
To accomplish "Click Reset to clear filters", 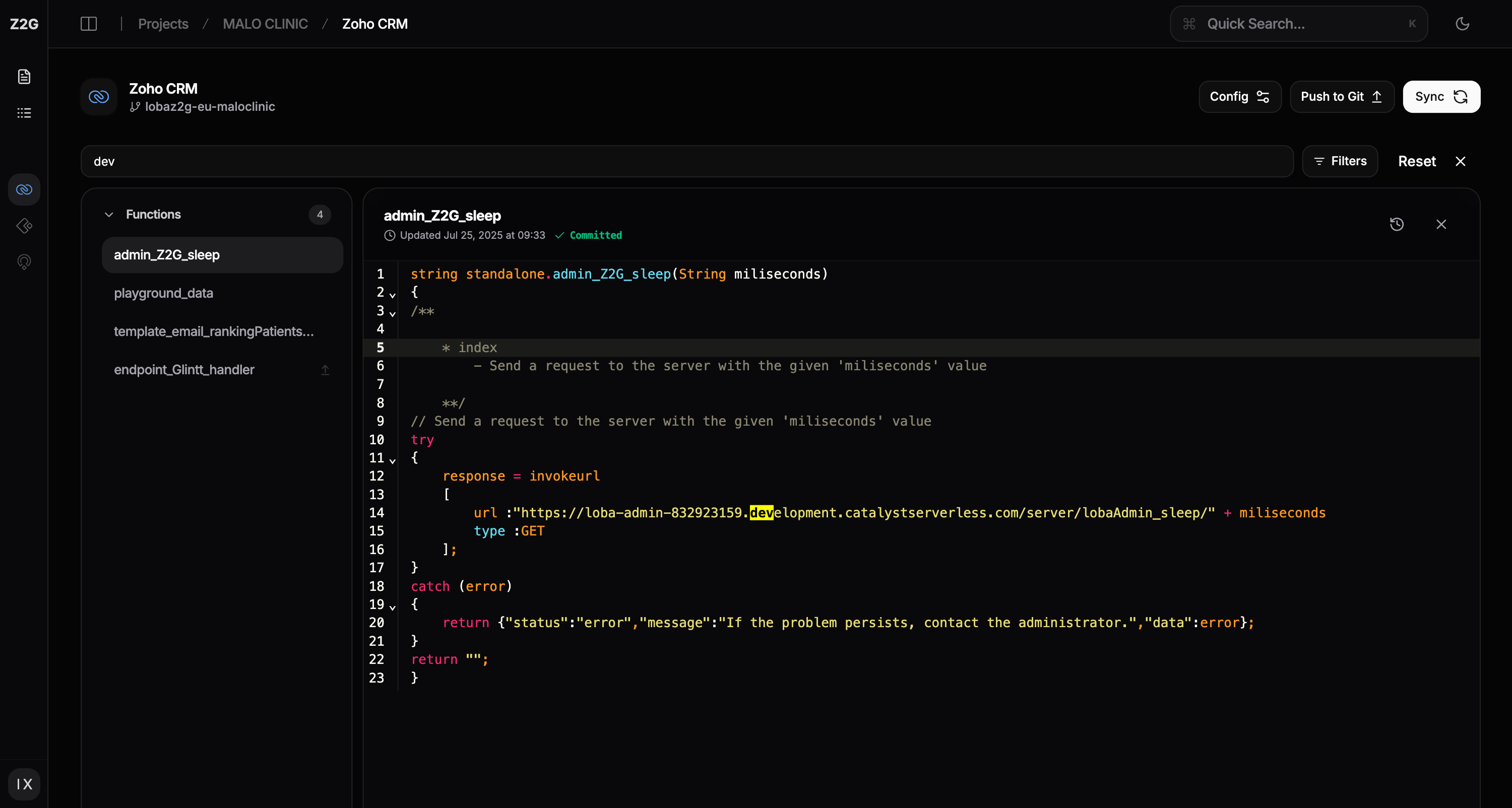I will click(1417, 161).
